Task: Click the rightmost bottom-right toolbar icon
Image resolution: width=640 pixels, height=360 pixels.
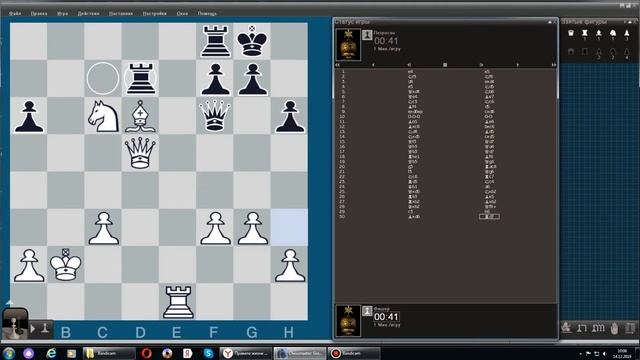Action: 631,328
